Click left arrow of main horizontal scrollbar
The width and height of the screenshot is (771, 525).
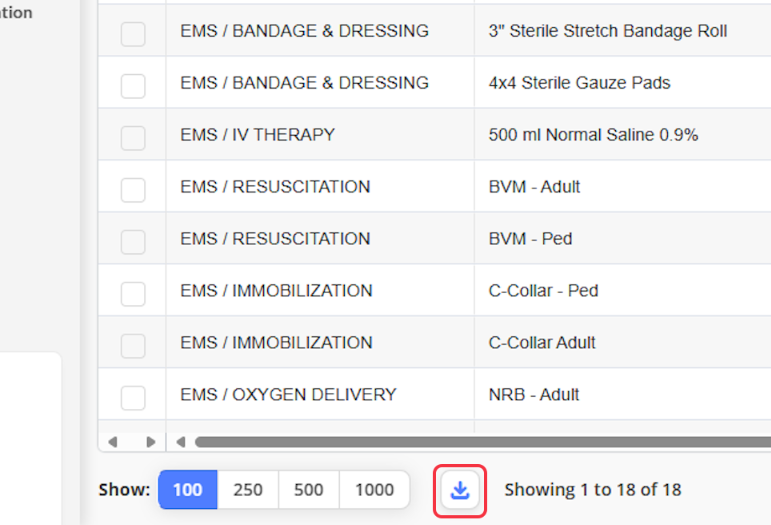(181, 441)
